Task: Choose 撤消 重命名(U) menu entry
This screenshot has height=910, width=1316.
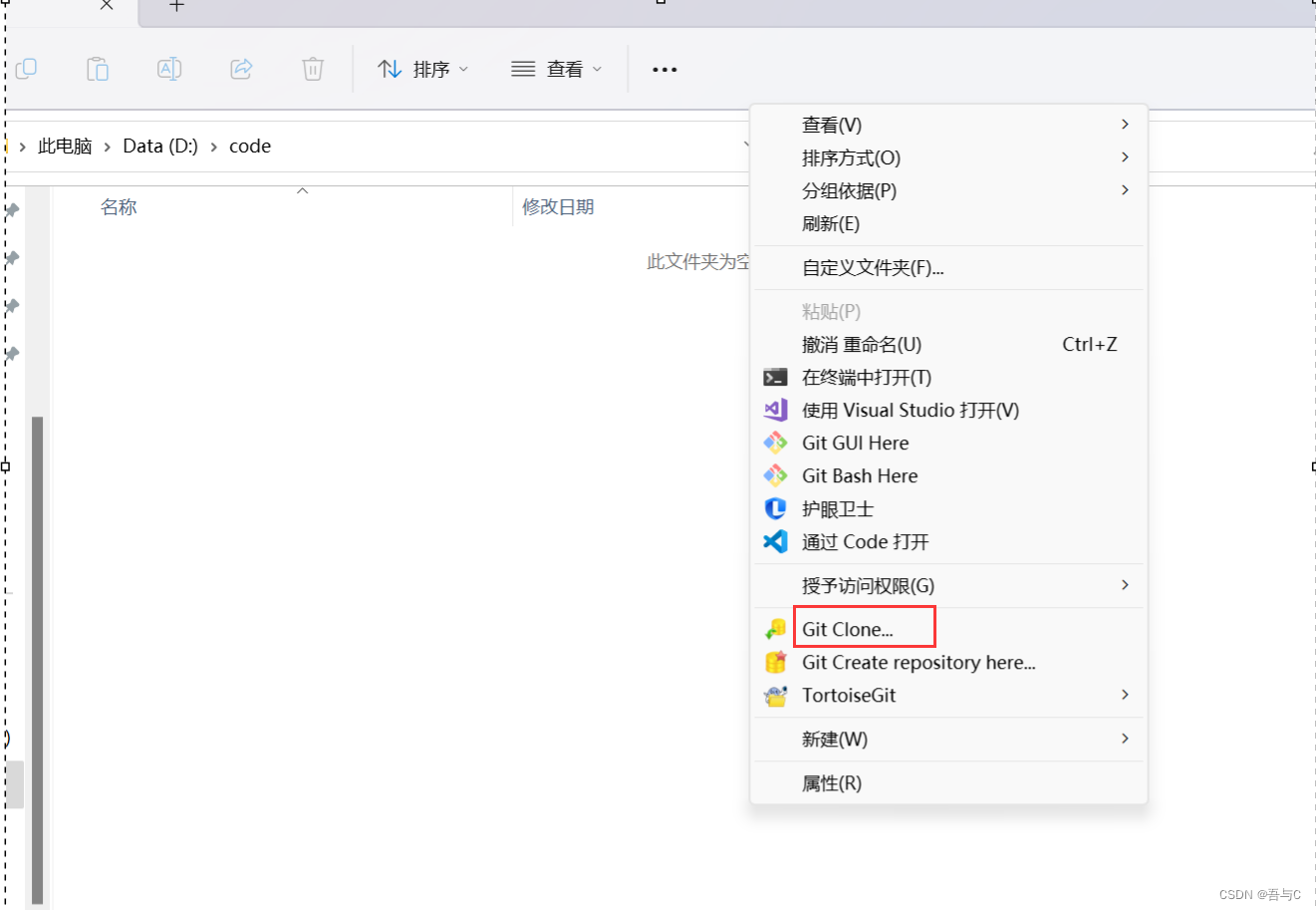Action: tap(948, 344)
